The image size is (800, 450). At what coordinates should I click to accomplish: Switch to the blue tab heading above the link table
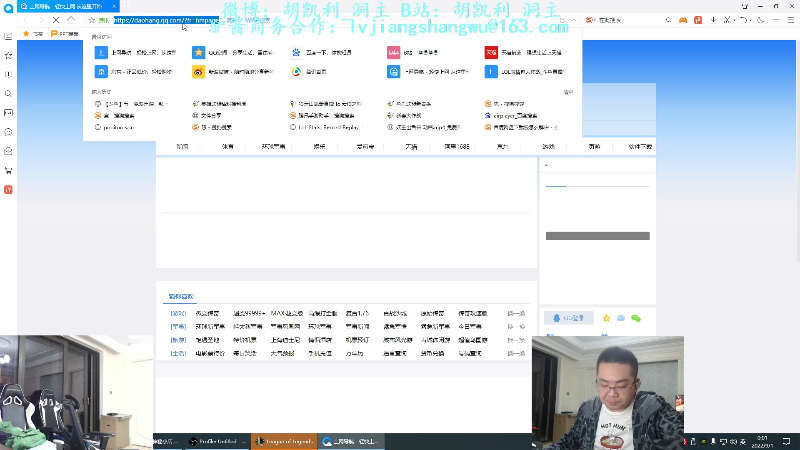(181, 296)
